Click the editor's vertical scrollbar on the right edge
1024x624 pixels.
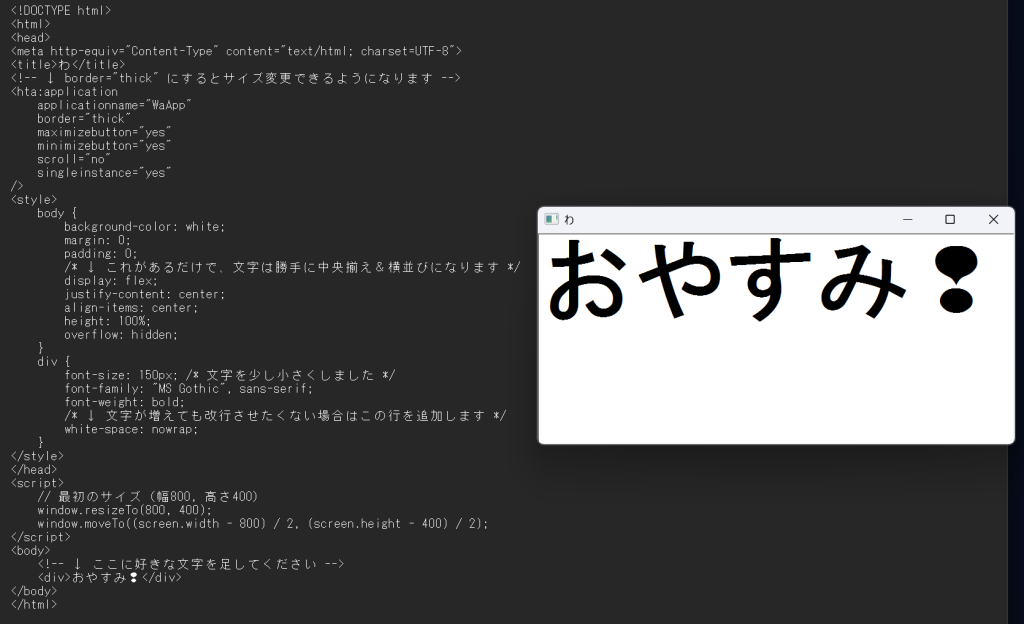[x=1015, y=300]
